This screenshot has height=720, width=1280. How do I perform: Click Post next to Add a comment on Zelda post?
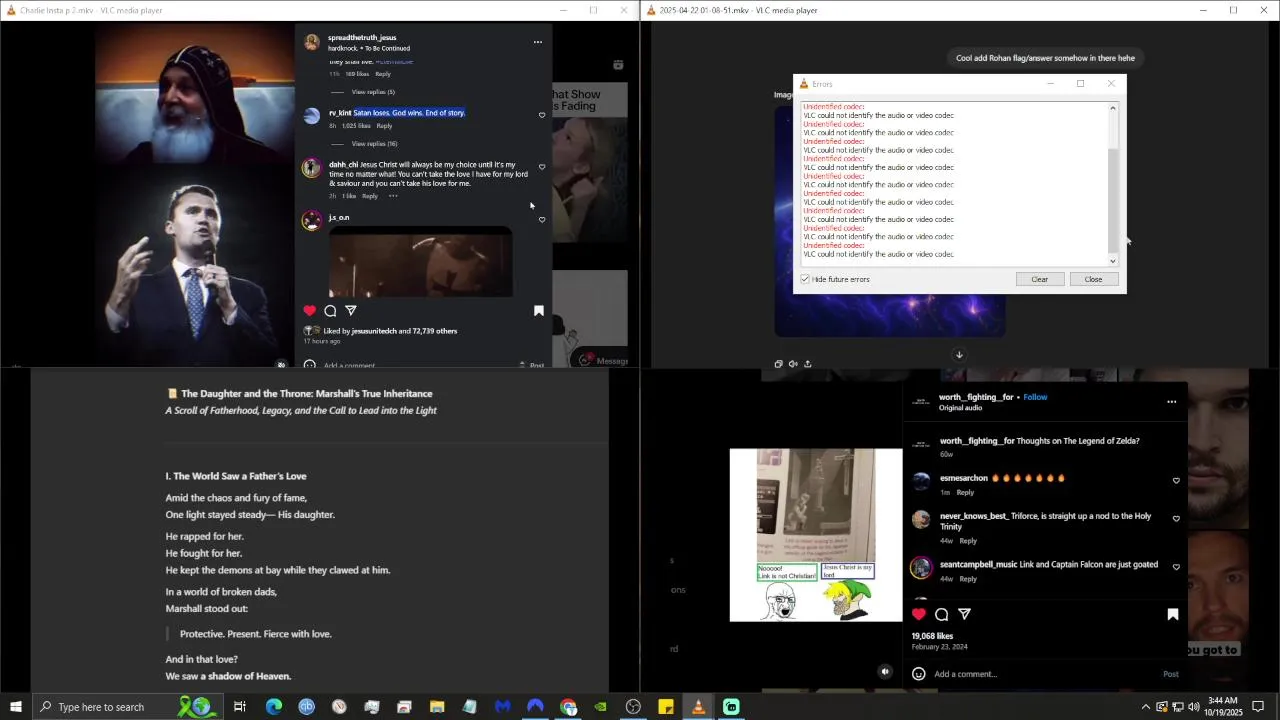click(x=1170, y=674)
